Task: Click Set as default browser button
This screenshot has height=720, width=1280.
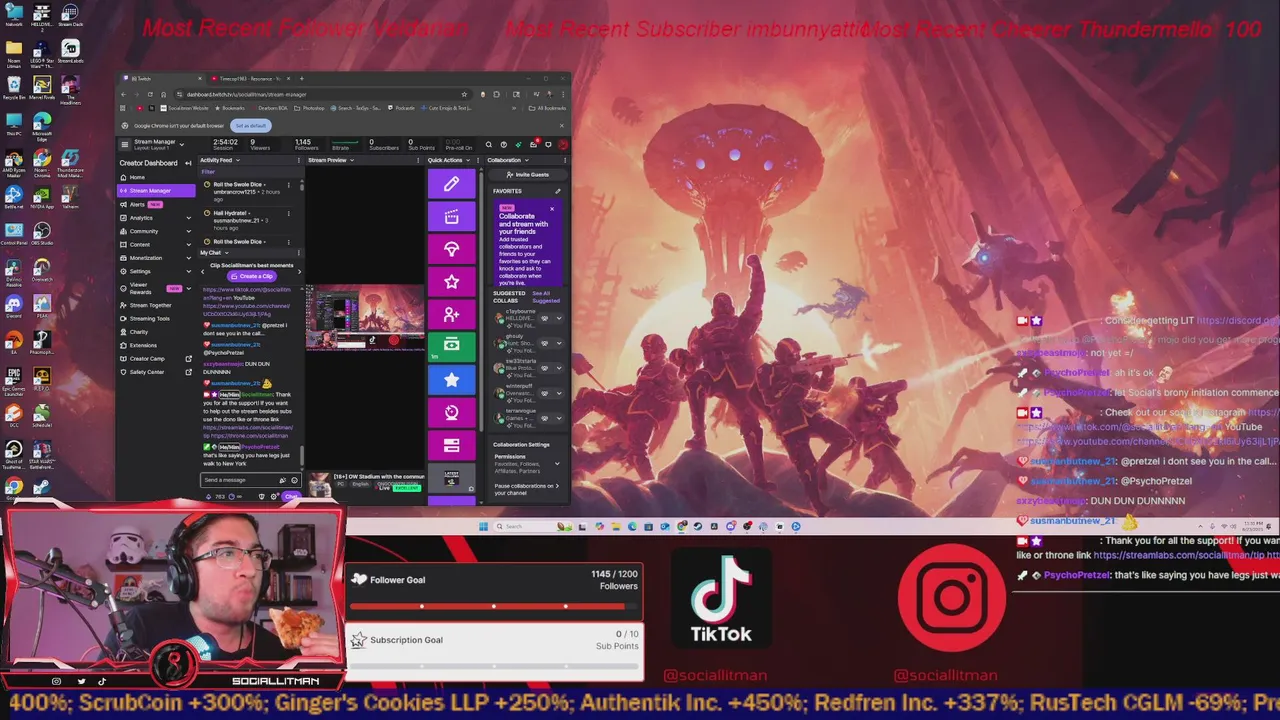Action: point(251,126)
